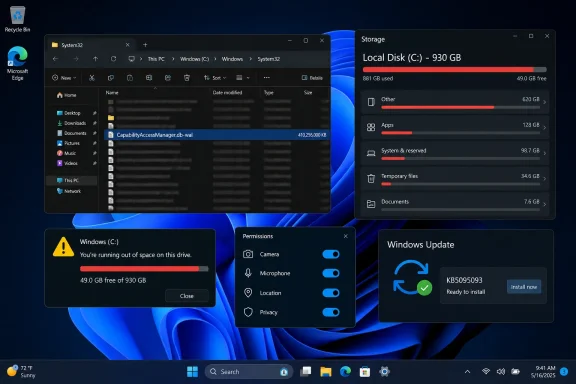Expand the System & reserved storage category
Viewport: 576px width, 384px height.
click(455, 153)
